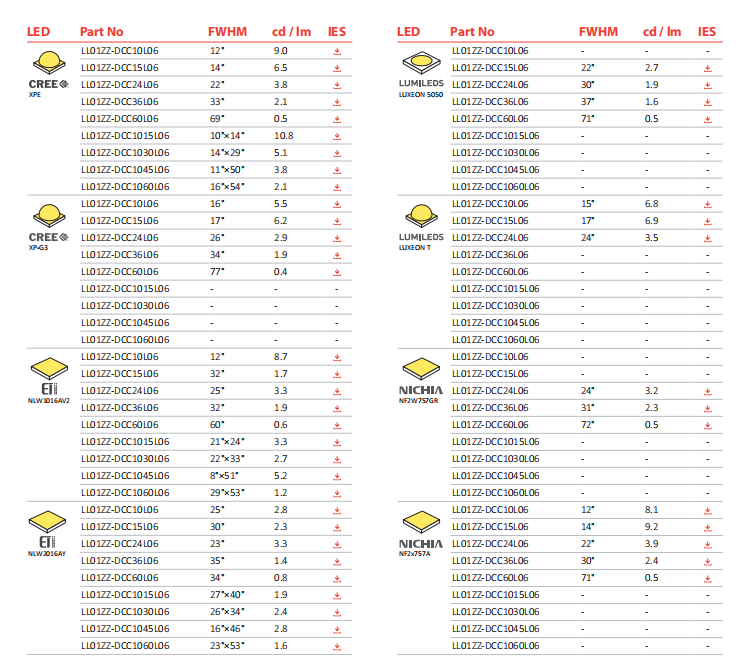Viewport: 755px width, 667px height.
Task: Download IES file for 10°×14° row
Action: pyautogui.click(x=337, y=136)
